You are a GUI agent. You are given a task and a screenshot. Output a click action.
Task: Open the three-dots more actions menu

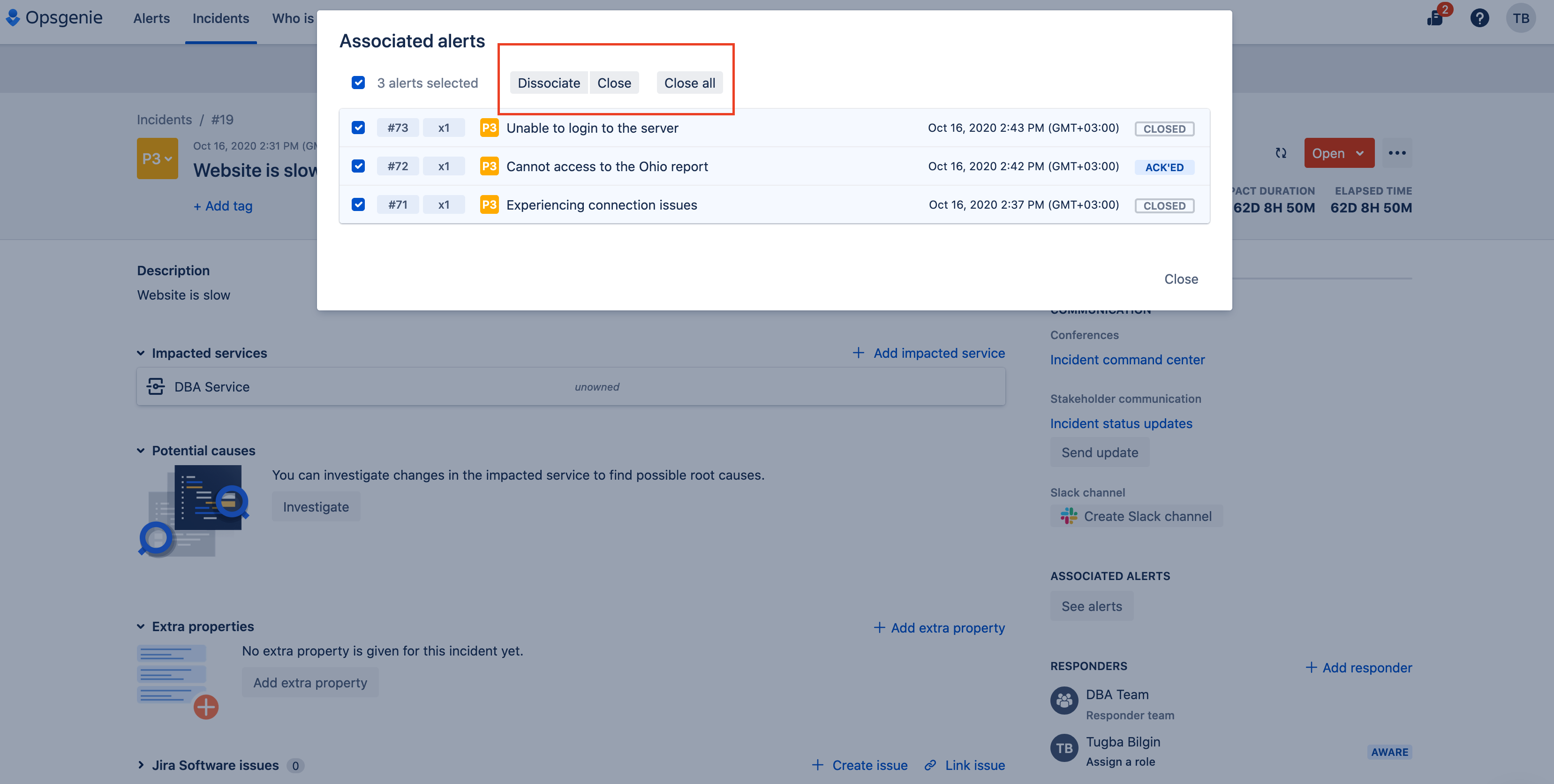(x=1396, y=153)
